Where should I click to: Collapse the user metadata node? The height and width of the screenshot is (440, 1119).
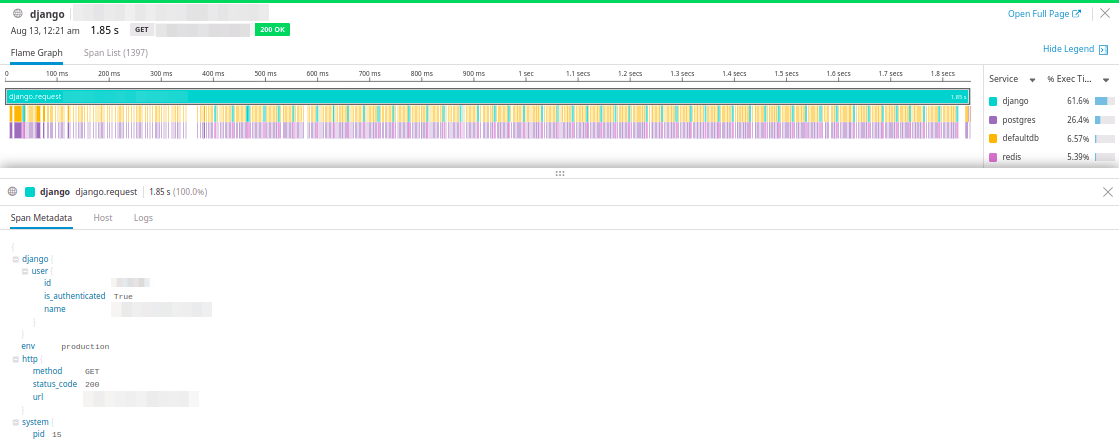(25, 272)
